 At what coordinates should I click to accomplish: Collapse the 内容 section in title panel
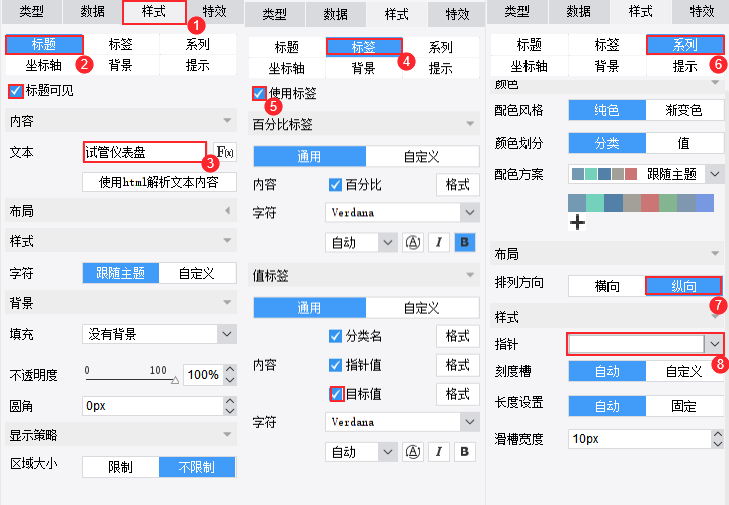click(227, 121)
